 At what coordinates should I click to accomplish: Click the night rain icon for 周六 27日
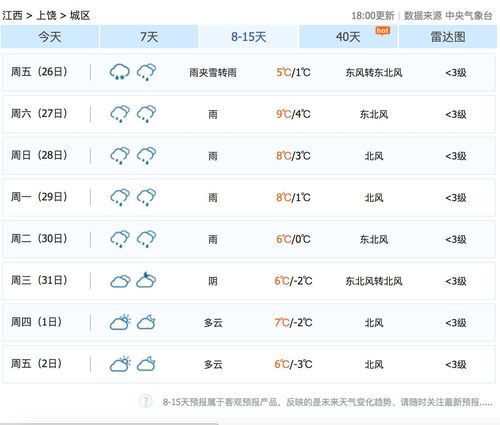click(x=146, y=114)
